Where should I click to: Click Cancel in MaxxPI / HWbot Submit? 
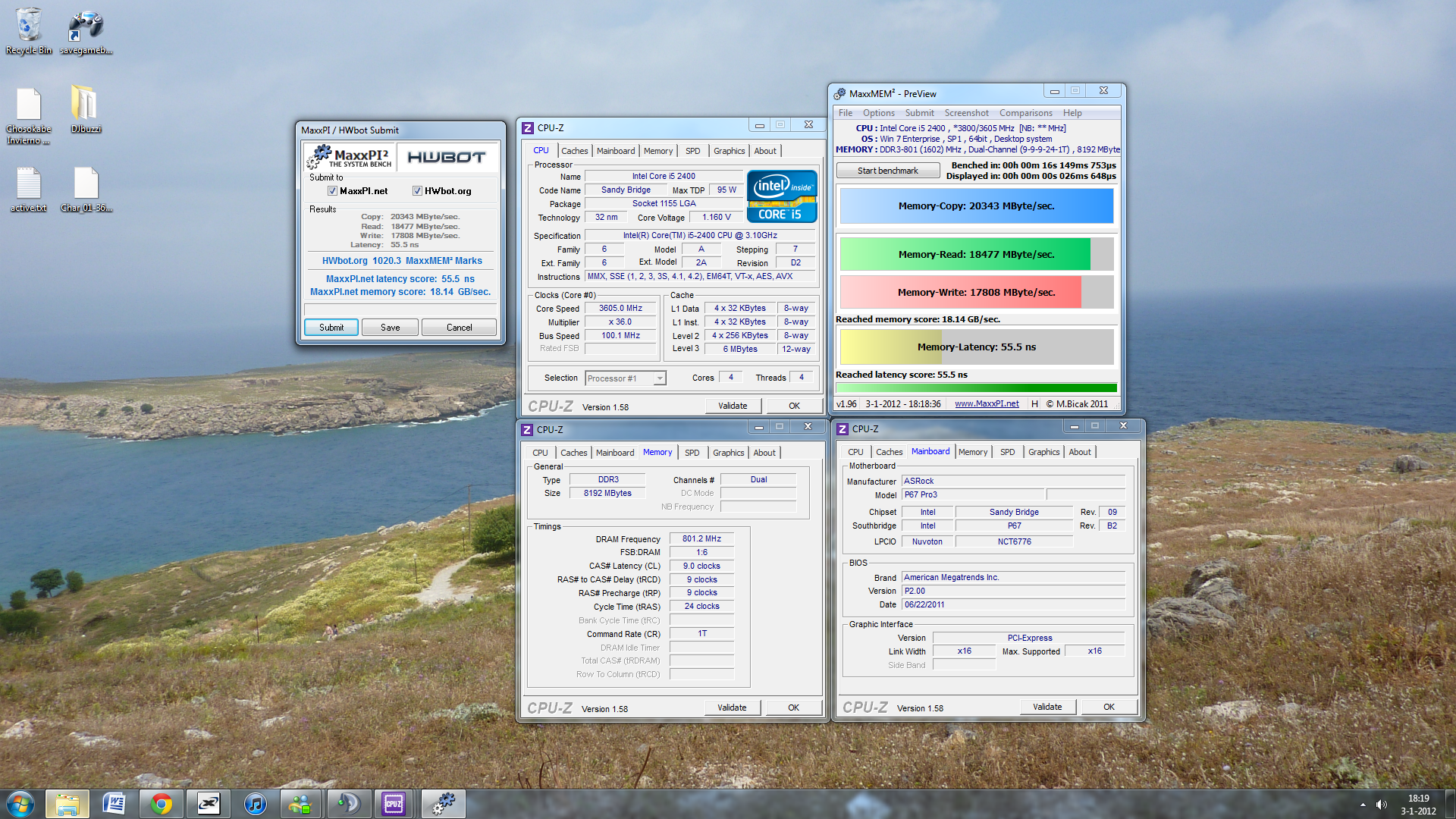(459, 328)
